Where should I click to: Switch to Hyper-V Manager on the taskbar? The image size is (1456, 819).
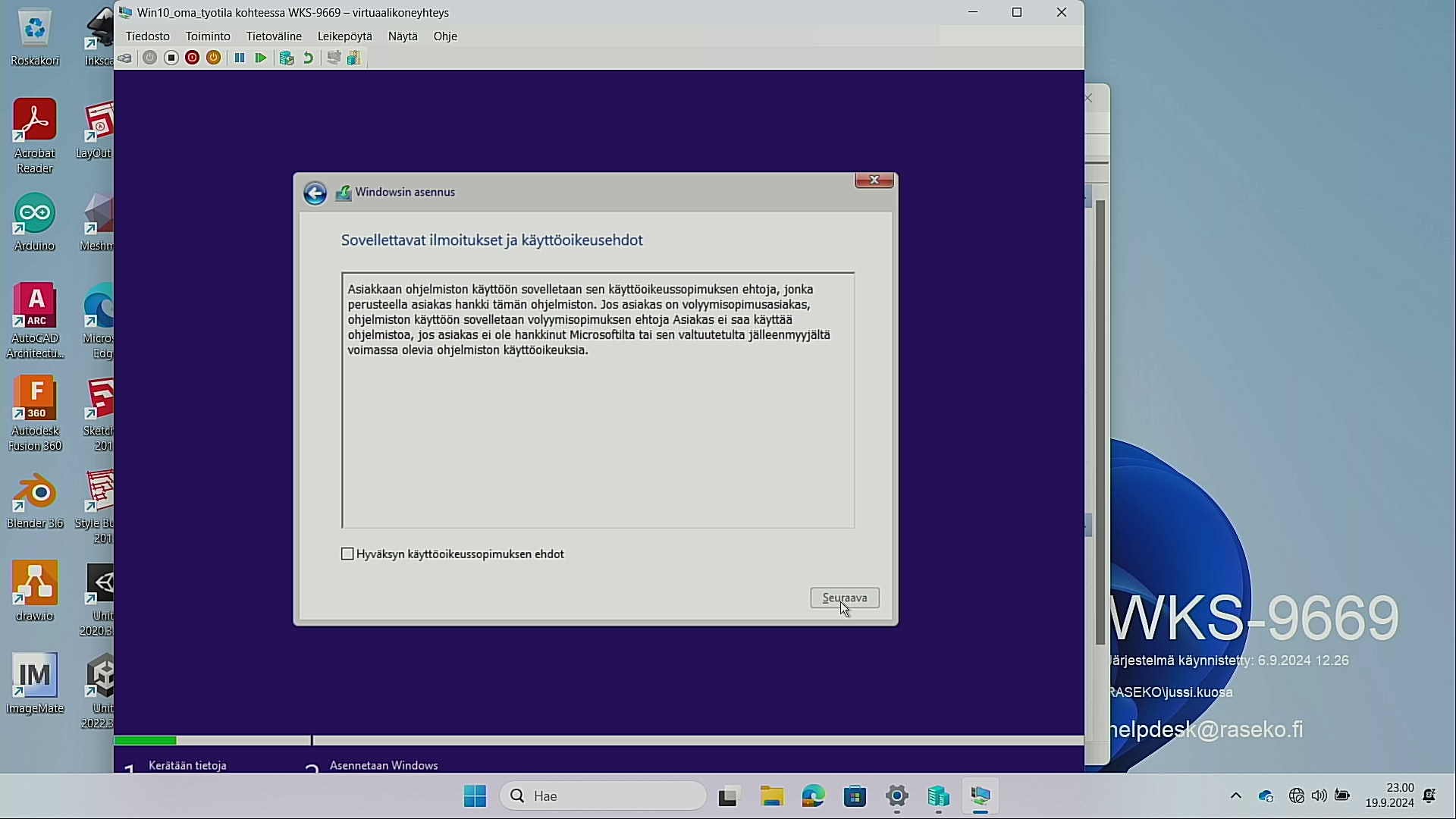(939, 796)
